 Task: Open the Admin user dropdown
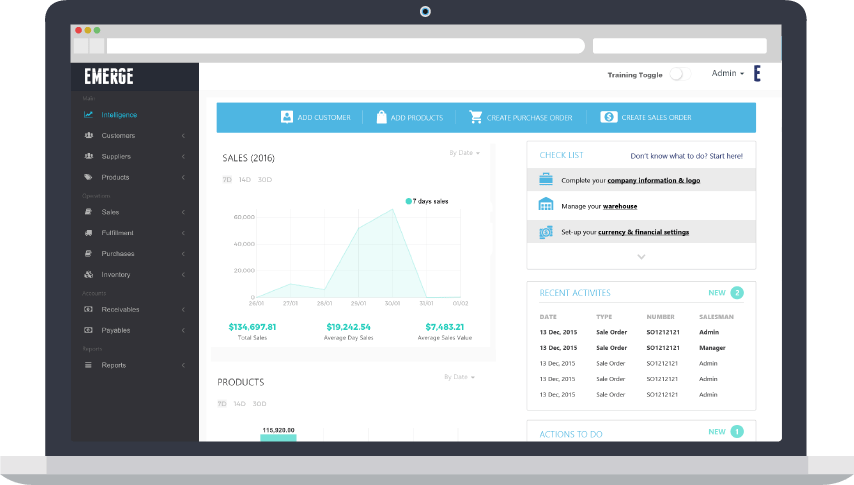(x=727, y=74)
